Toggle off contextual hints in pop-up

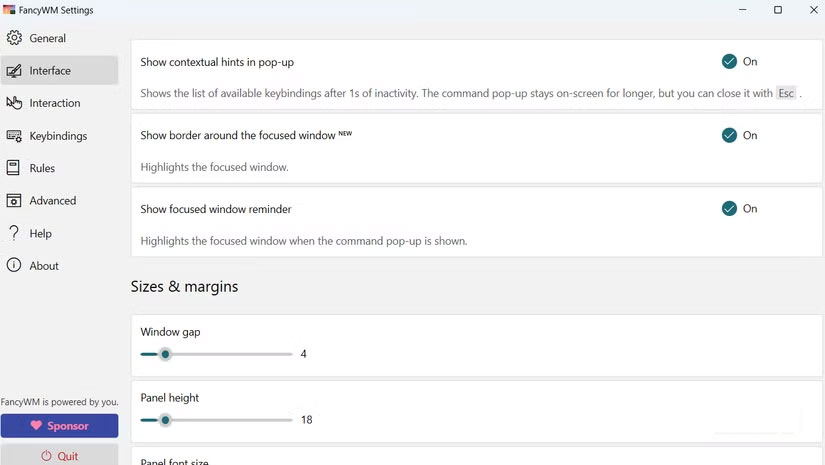point(729,62)
